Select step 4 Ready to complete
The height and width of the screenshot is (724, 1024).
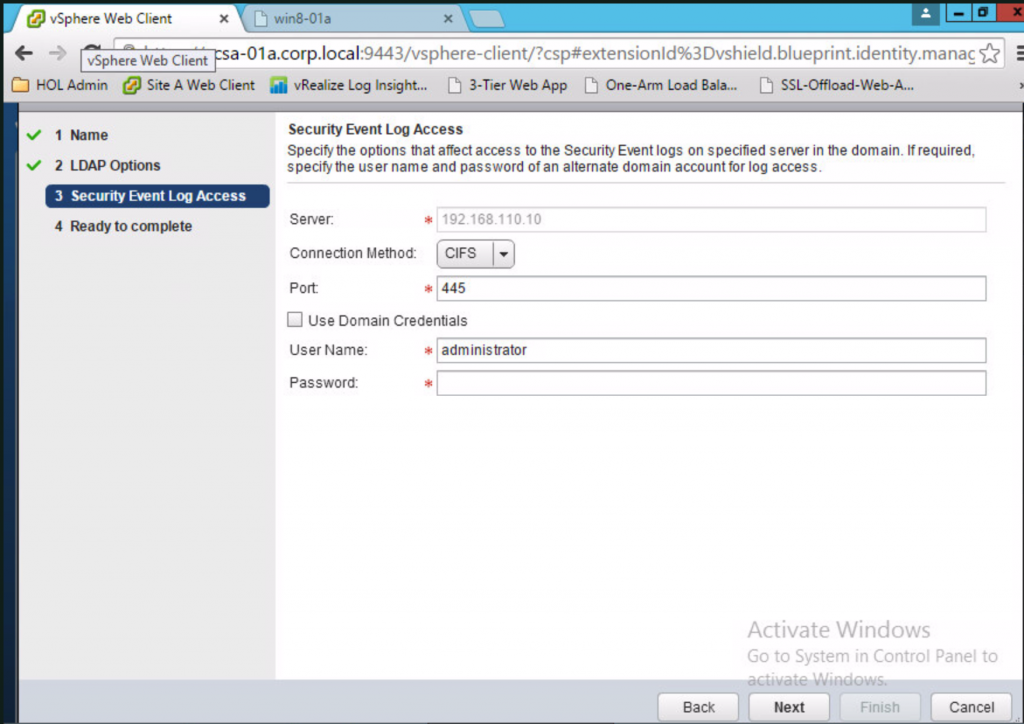tap(130, 226)
